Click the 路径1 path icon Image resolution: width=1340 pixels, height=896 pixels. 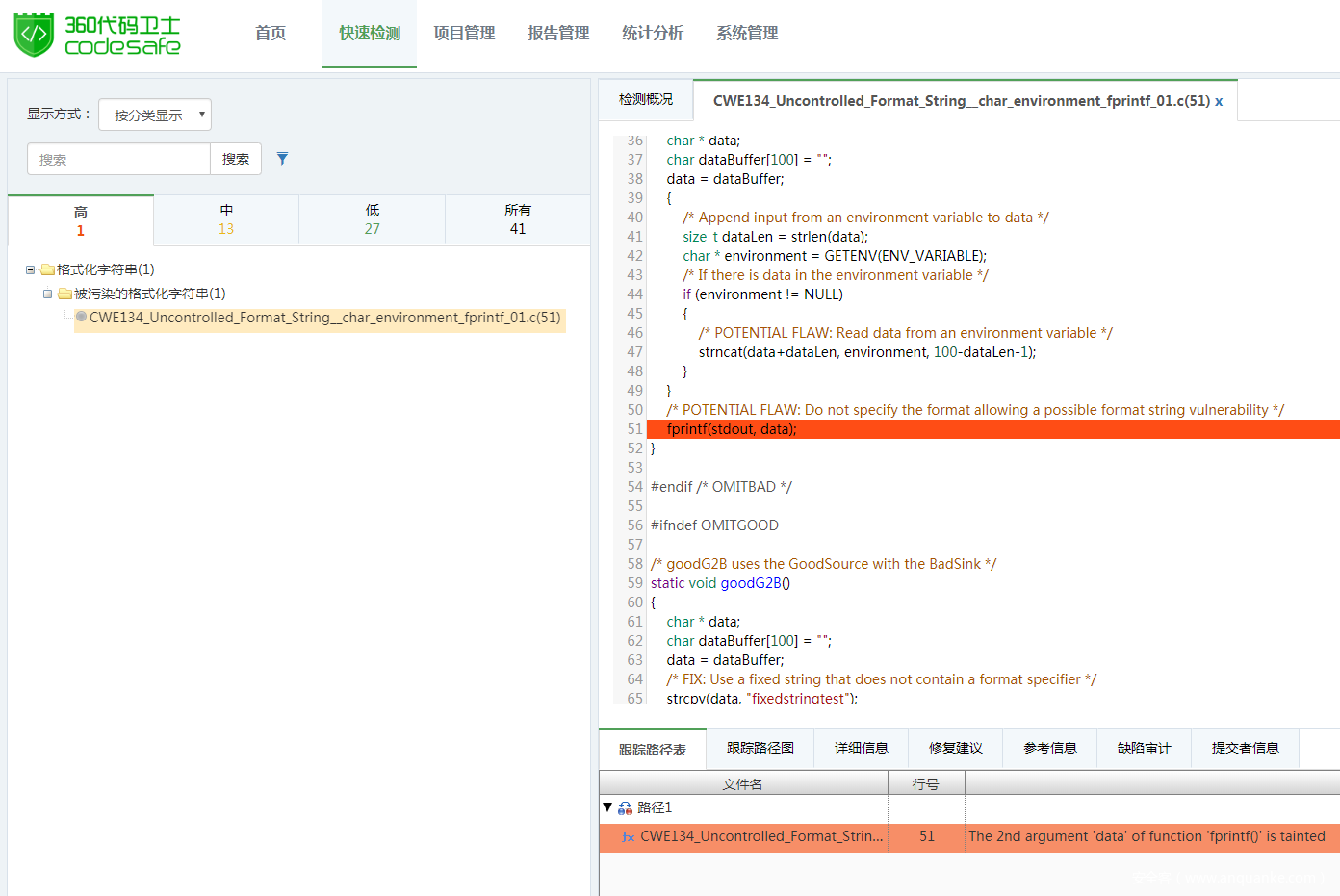coord(625,808)
